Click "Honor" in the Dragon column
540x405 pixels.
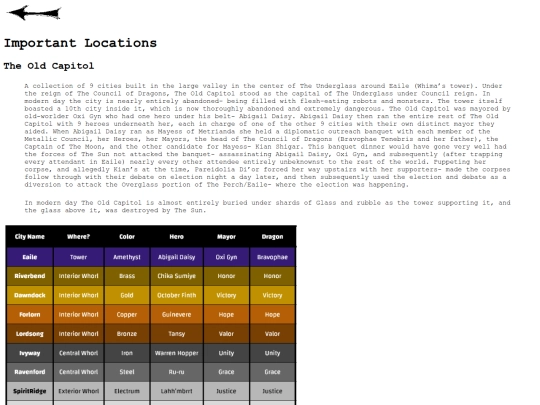coord(272,276)
